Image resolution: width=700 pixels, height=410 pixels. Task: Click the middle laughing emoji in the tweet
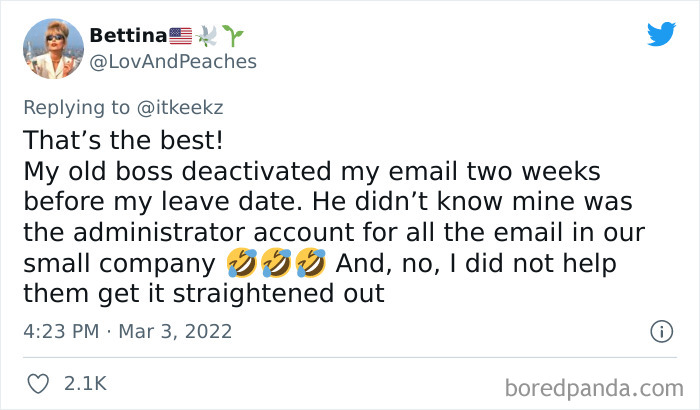[x=274, y=266]
